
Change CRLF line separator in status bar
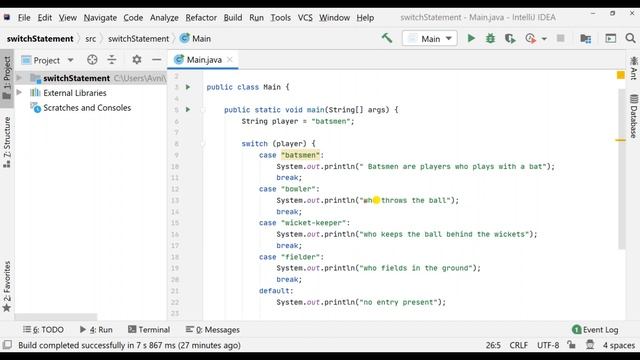518,345
